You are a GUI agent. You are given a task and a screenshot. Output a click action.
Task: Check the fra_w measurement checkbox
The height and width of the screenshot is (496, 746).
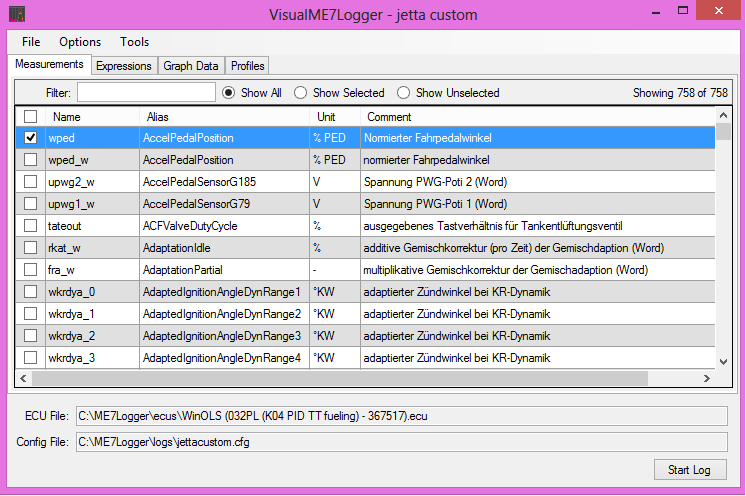30,270
